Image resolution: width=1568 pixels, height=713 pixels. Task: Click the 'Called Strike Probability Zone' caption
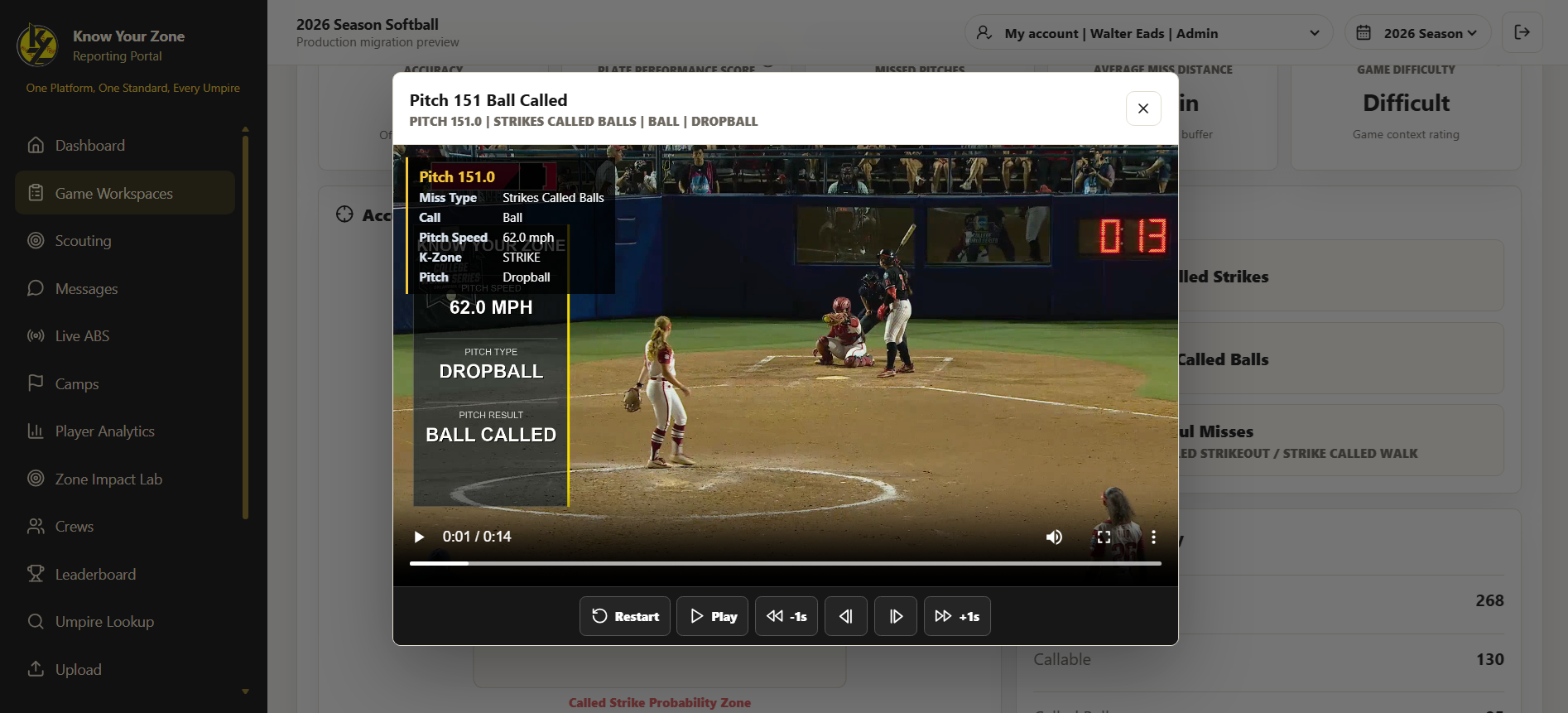point(660,702)
